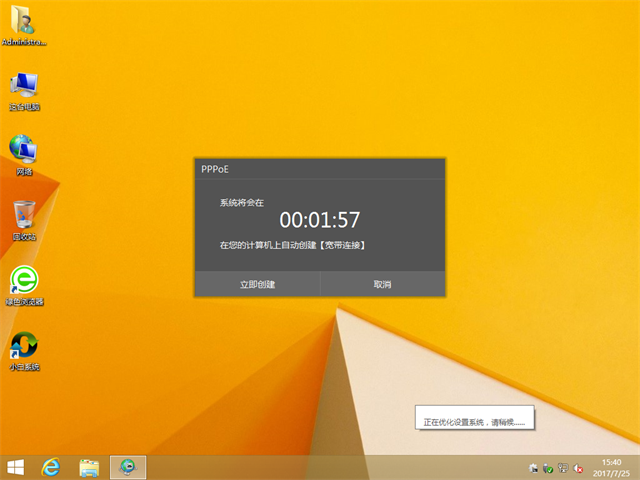640x480 pixels.
Task: Click the first system tray settings icon
Action: tap(533, 468)
